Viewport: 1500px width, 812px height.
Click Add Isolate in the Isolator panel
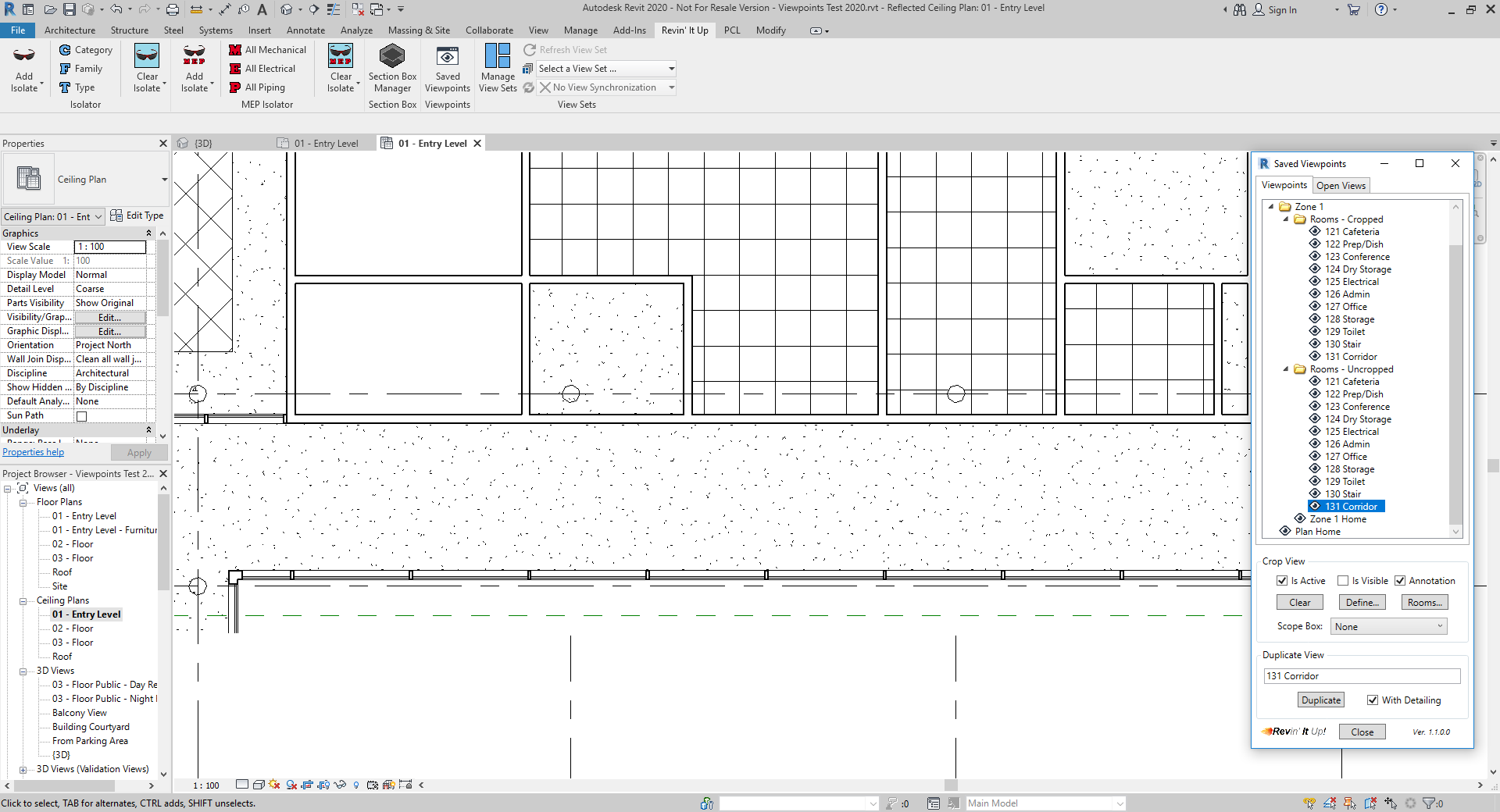24,69
